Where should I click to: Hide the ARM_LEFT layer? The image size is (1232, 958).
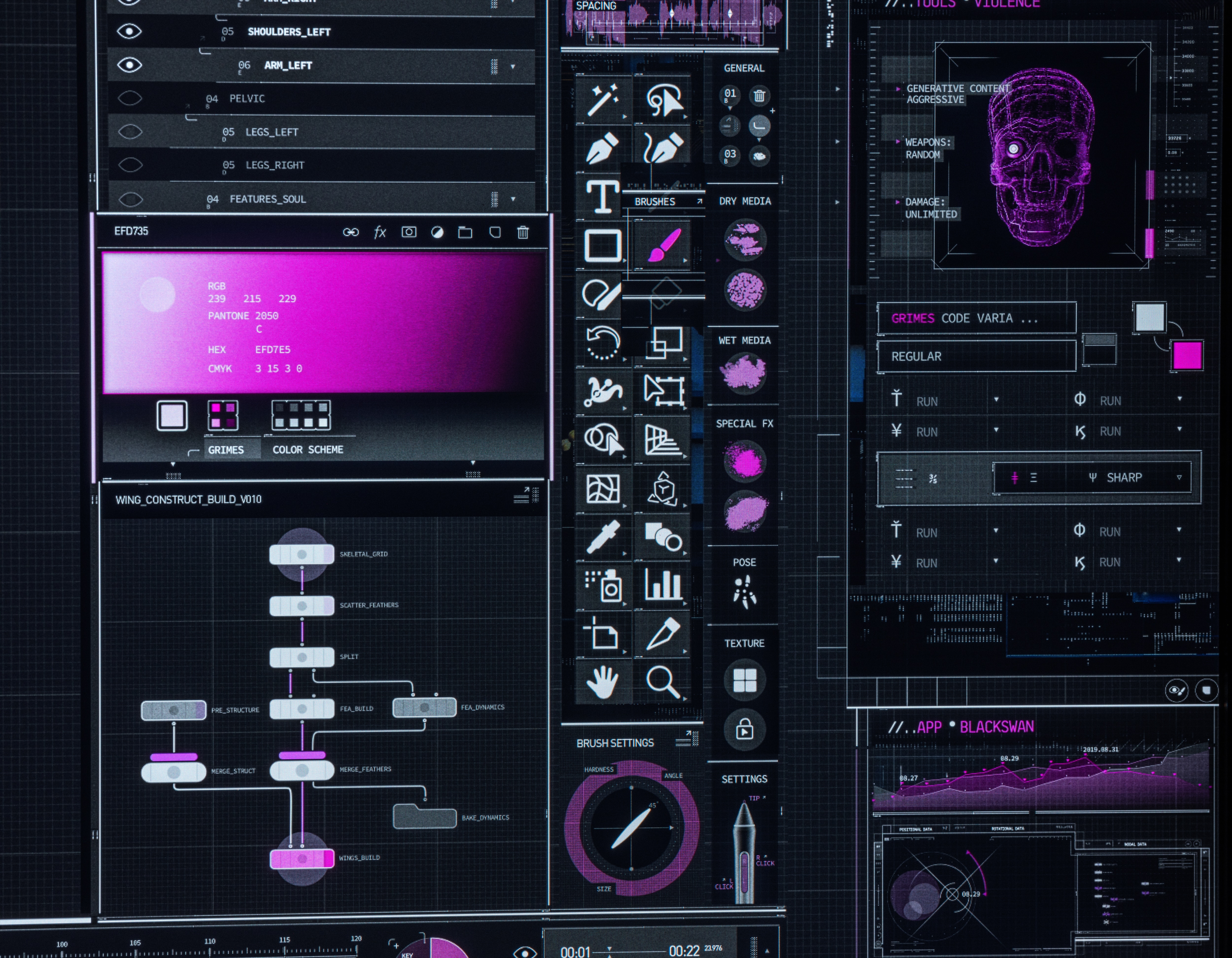click(x=129, y=65)
